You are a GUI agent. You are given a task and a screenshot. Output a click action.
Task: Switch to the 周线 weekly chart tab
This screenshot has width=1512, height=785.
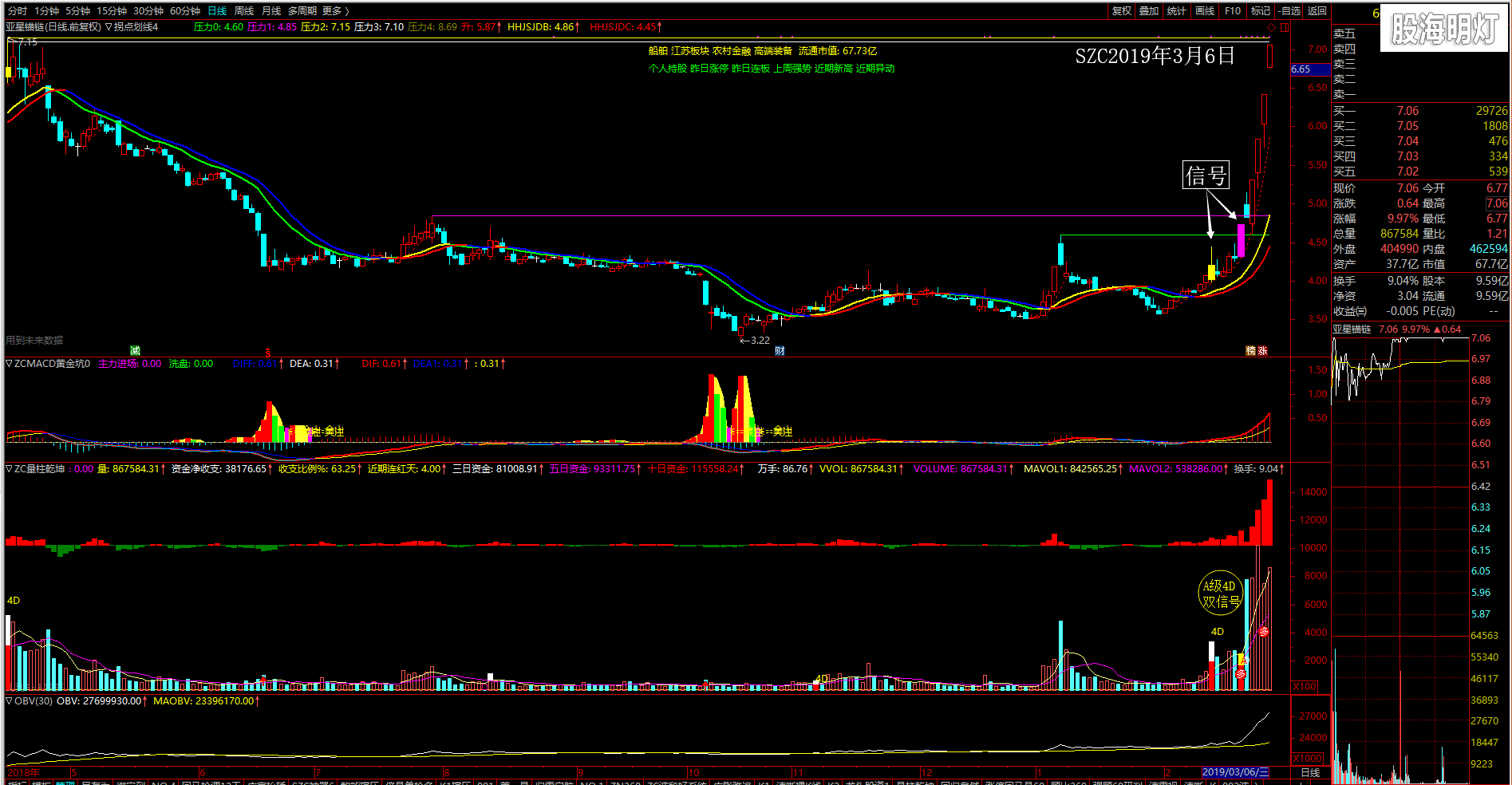point(244,10)
